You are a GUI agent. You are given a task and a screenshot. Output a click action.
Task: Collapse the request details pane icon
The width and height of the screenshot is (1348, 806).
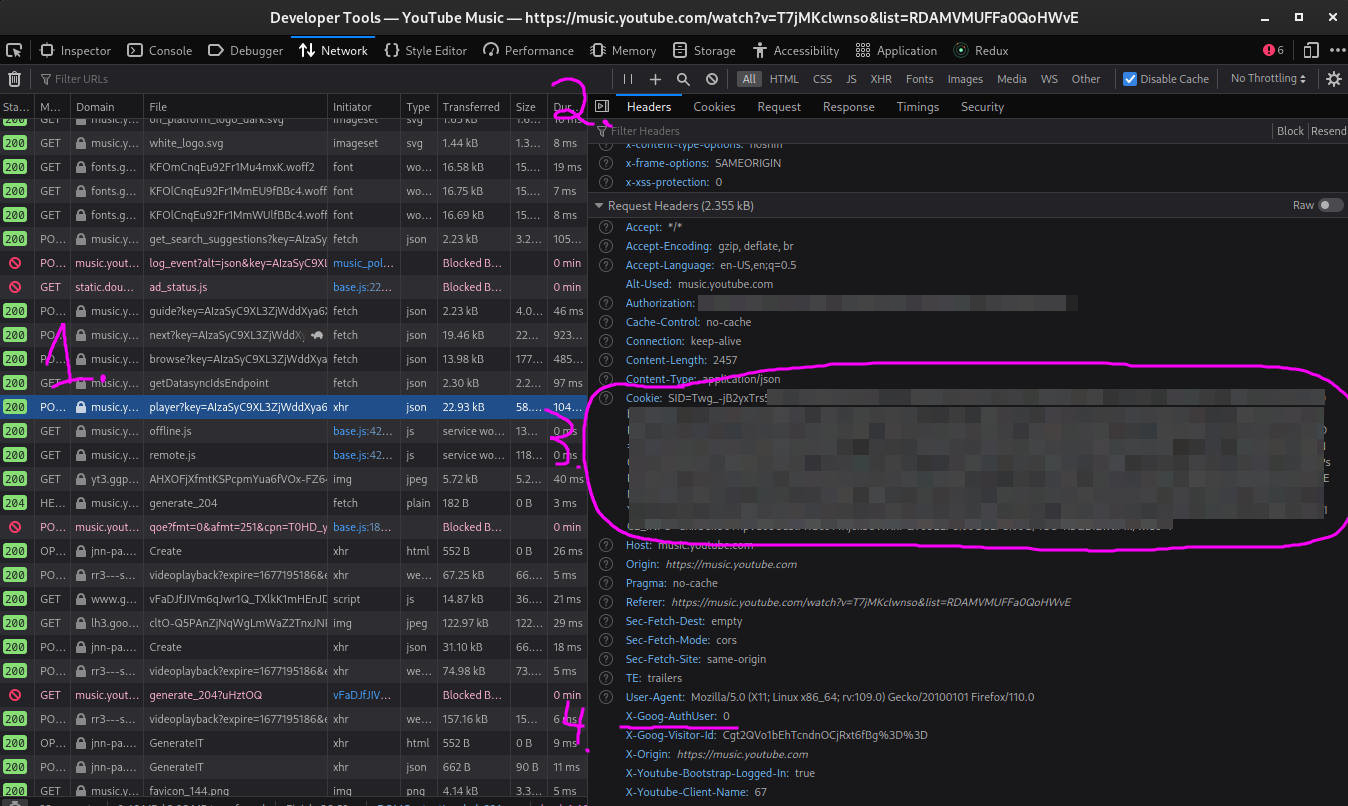(601, 107)
